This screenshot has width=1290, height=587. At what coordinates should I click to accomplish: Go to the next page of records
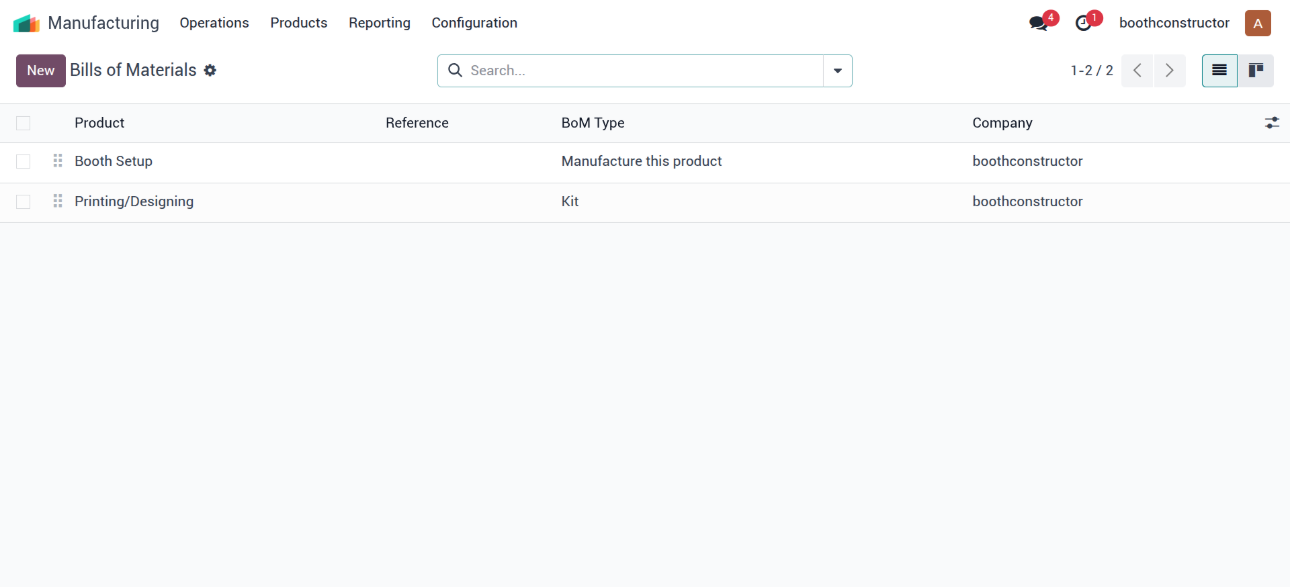pos(1169,70)
